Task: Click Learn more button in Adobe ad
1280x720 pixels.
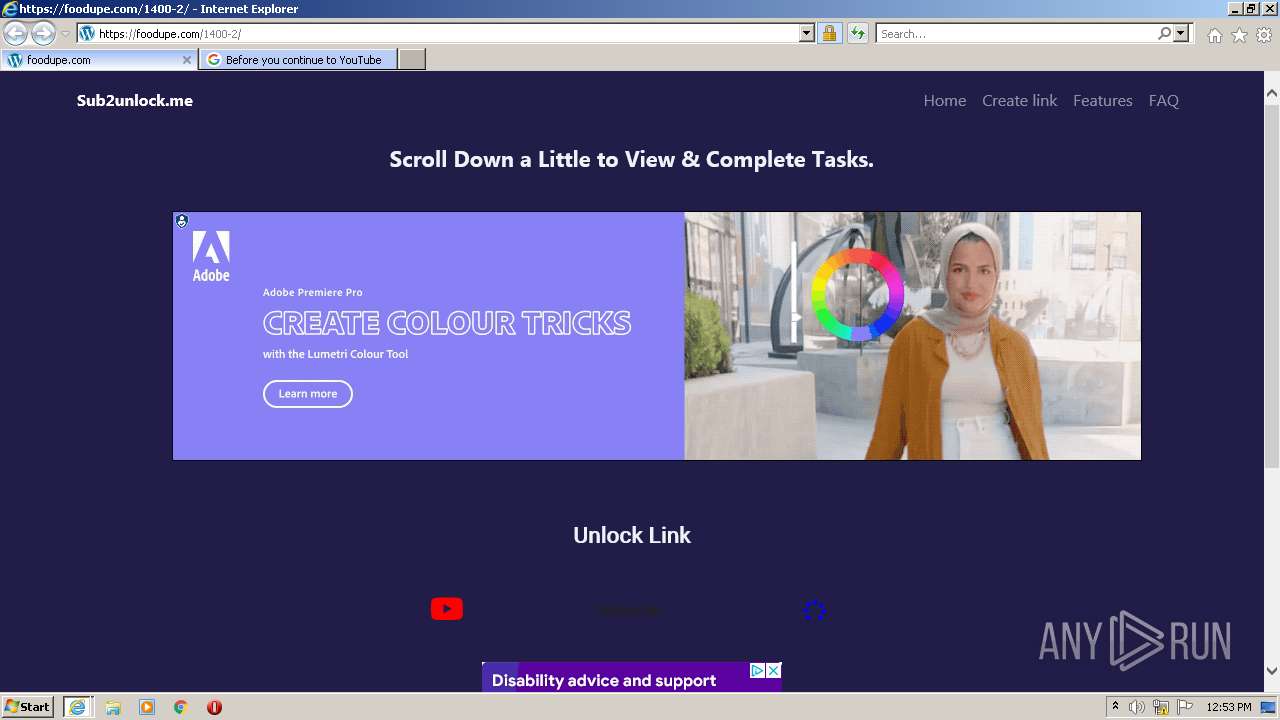Action: tap(308, 394)
